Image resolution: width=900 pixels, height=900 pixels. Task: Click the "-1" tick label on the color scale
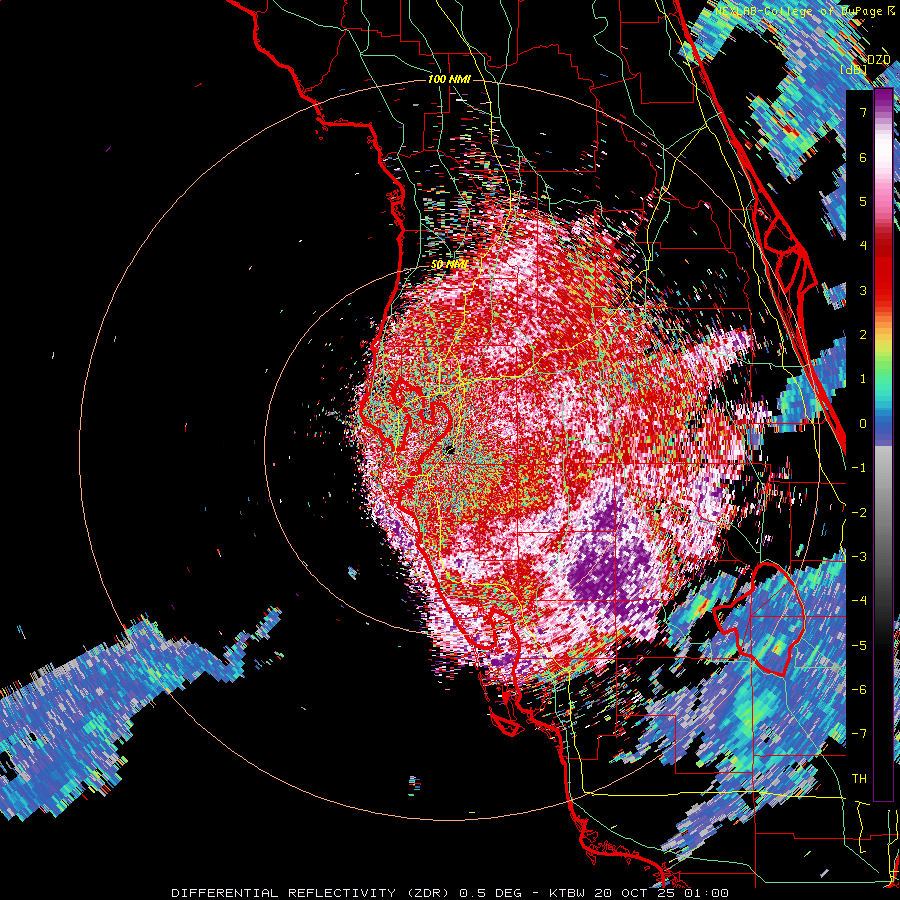(859, 468)
